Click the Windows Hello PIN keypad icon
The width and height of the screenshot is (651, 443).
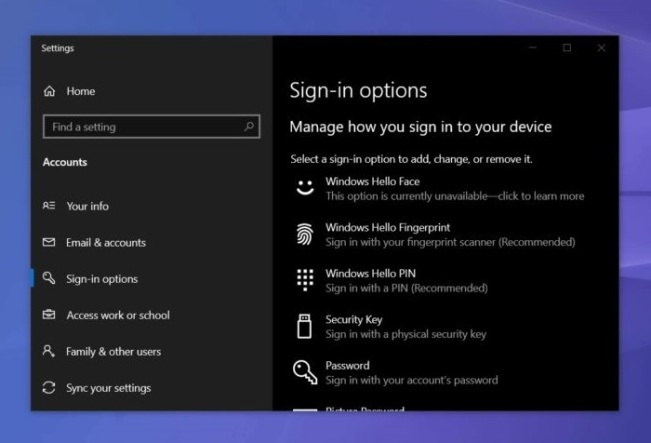pyautogui.click(x=304, y=280)
